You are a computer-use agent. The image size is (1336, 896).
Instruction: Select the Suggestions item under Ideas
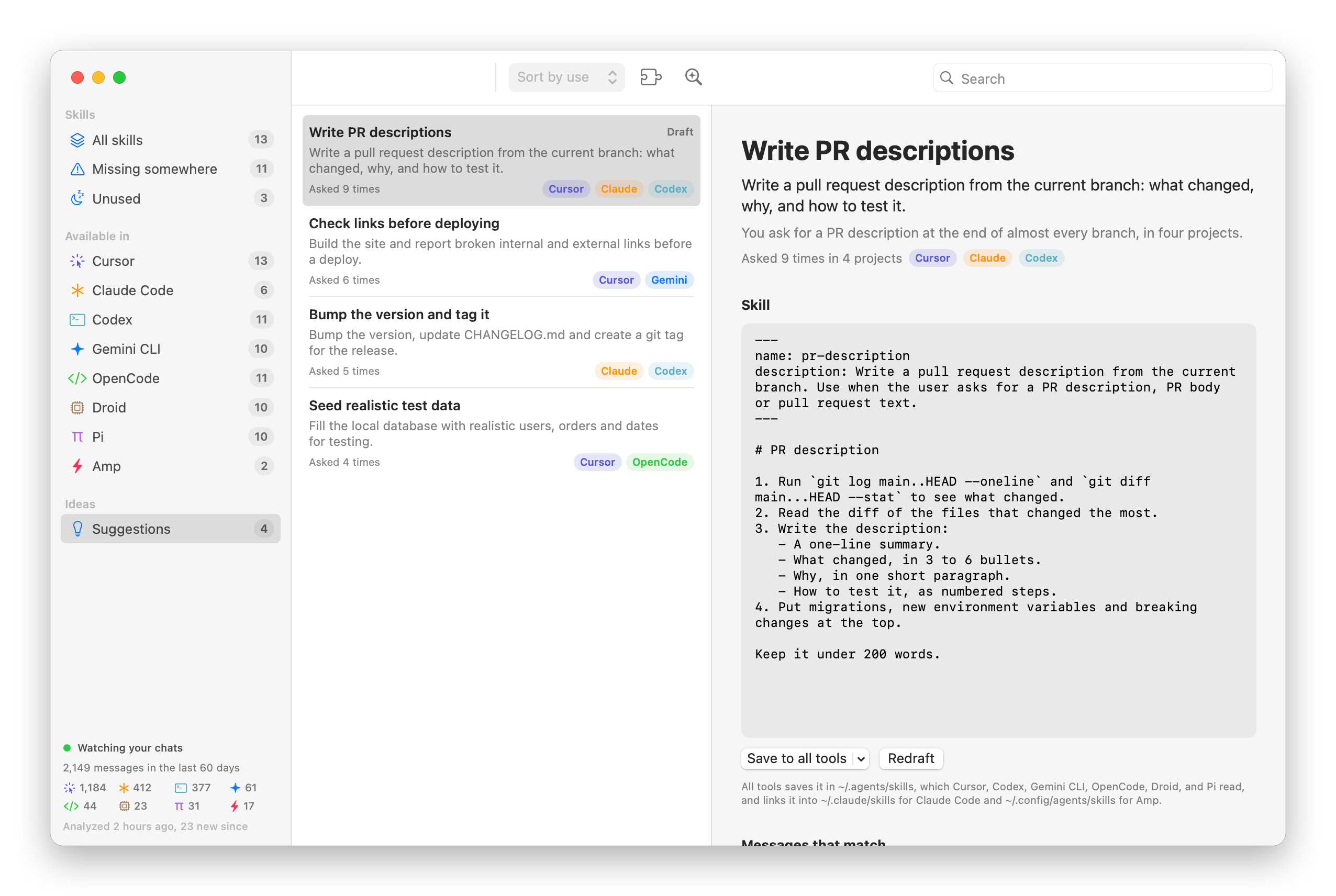(170, 529)
